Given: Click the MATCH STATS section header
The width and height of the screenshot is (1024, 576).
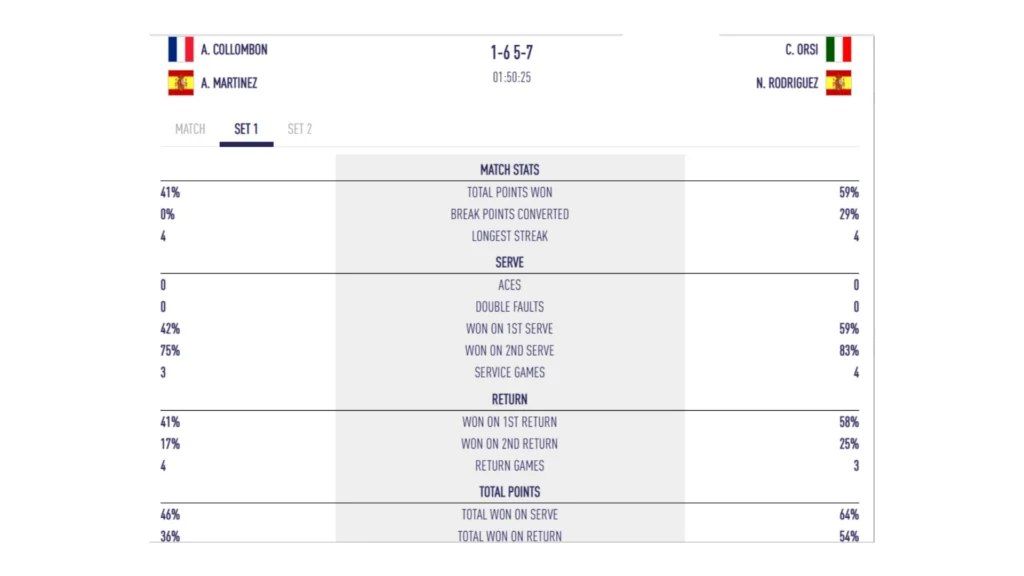Looking at the screenshot, I should (x=510, y=170).
